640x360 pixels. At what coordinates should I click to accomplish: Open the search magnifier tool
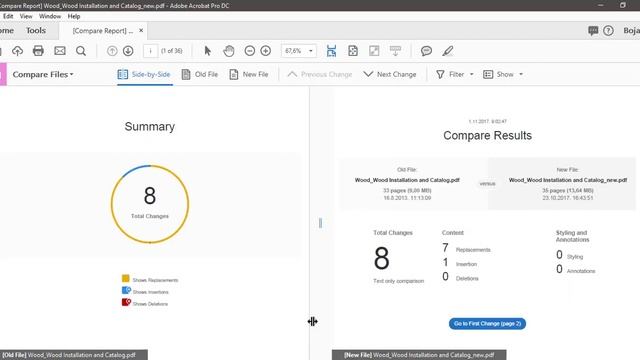pos(81,51)
